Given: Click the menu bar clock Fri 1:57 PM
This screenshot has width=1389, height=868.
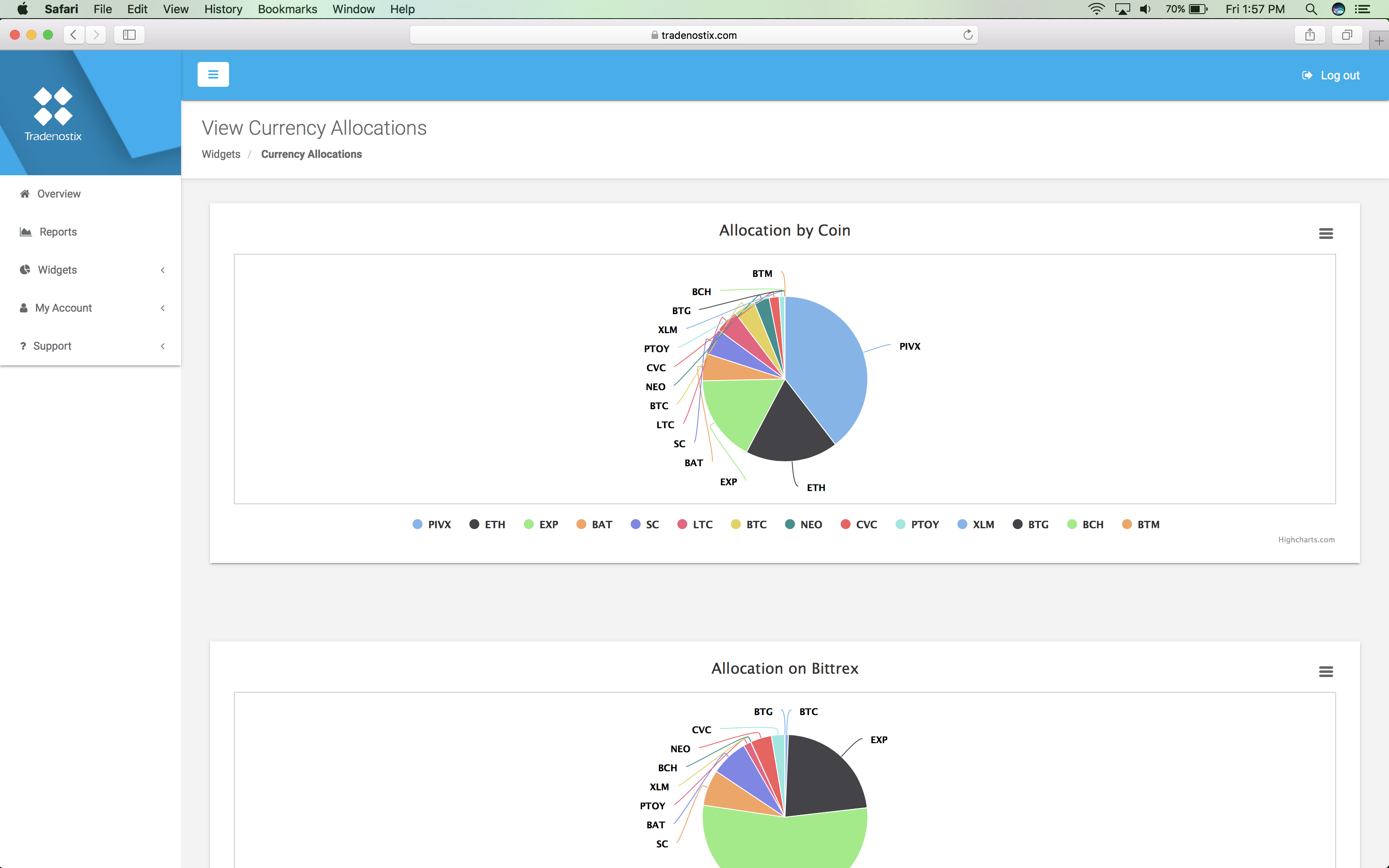Looking at the screenshot, I should click(1255, 9).
